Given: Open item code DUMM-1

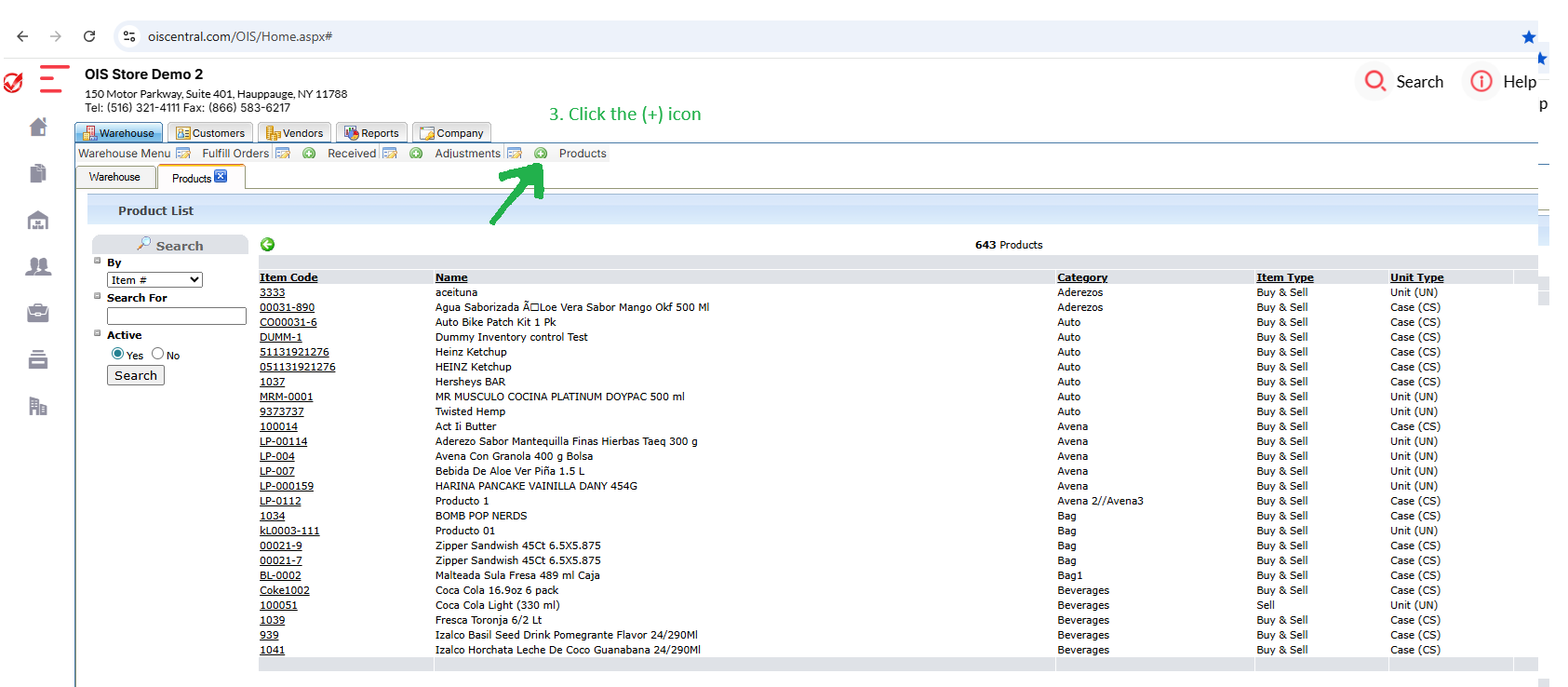Looking at the screenshot, I should coord(281,337).
